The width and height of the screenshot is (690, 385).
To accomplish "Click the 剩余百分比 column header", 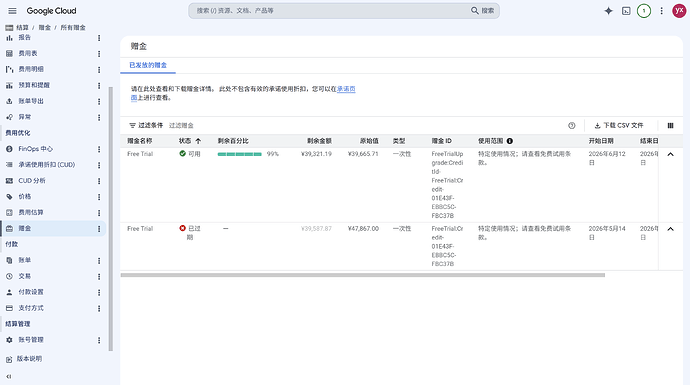I will click(x=233, y=141).
